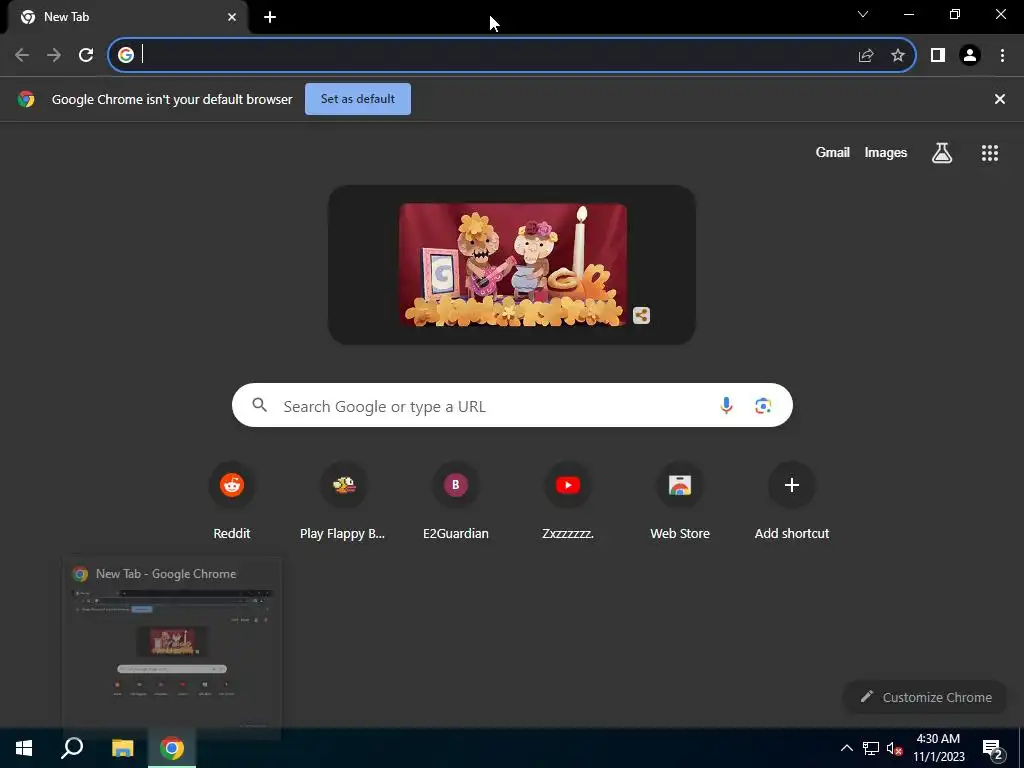The height and width of the screenshot is (768, 1024).
Task: Close the New Tab tab
Action: coord(232,17)
